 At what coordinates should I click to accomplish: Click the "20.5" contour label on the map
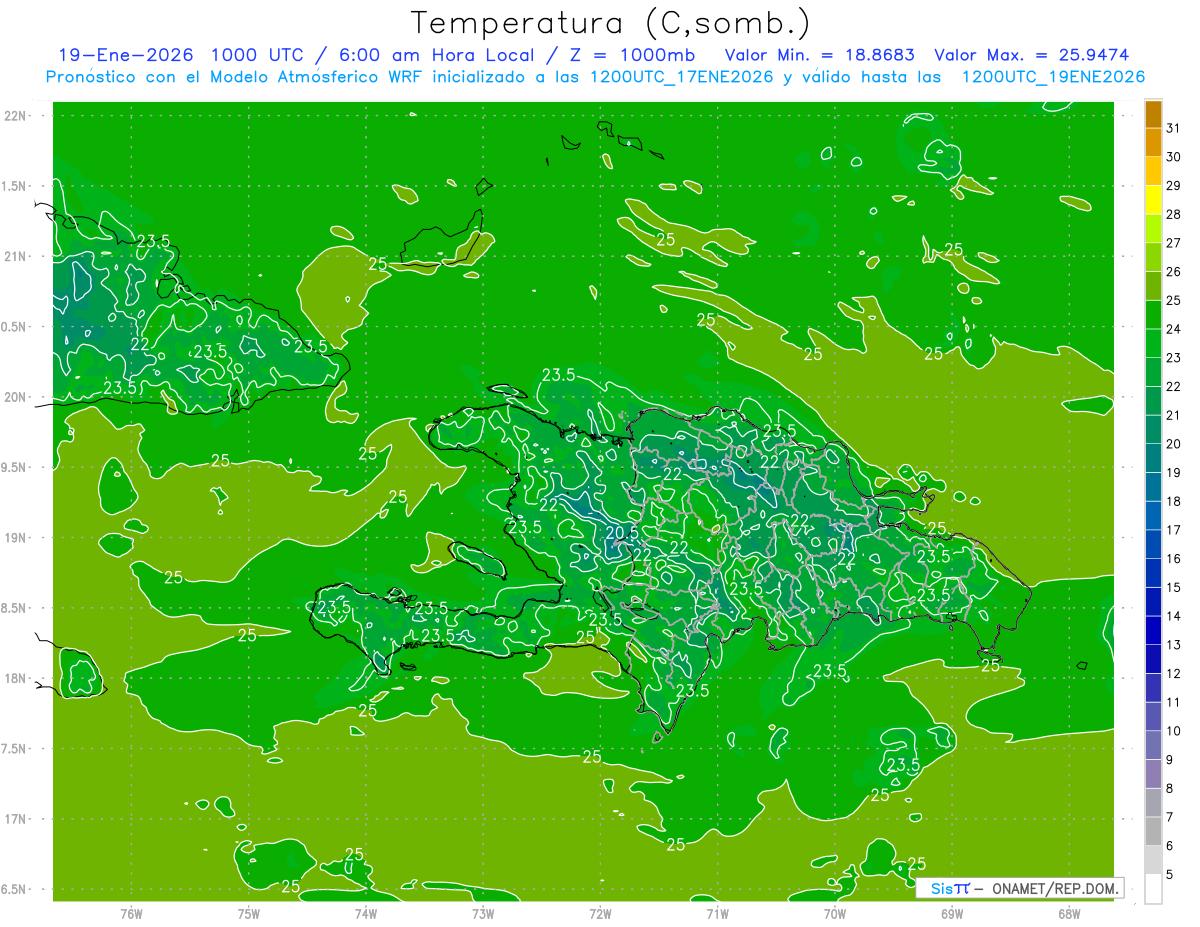621,532
